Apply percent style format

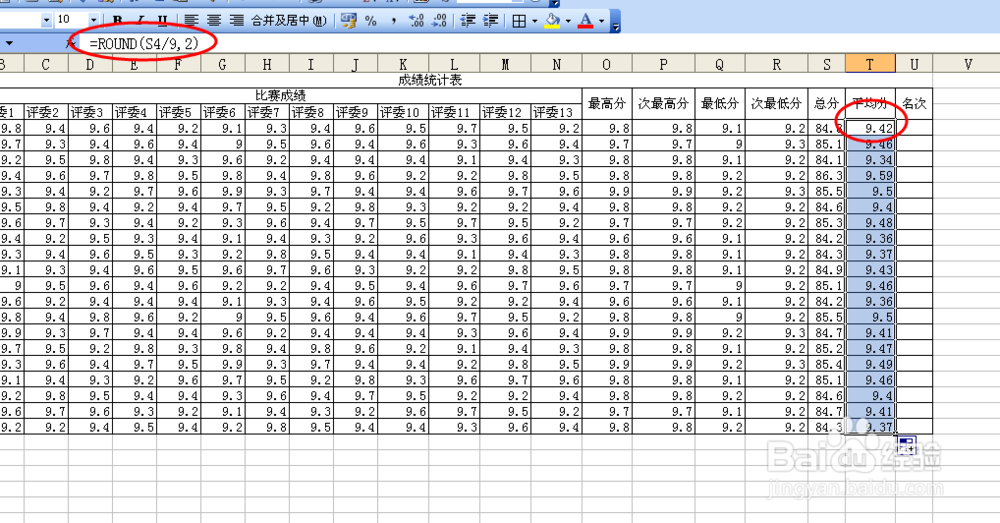(x=371, y=20)
